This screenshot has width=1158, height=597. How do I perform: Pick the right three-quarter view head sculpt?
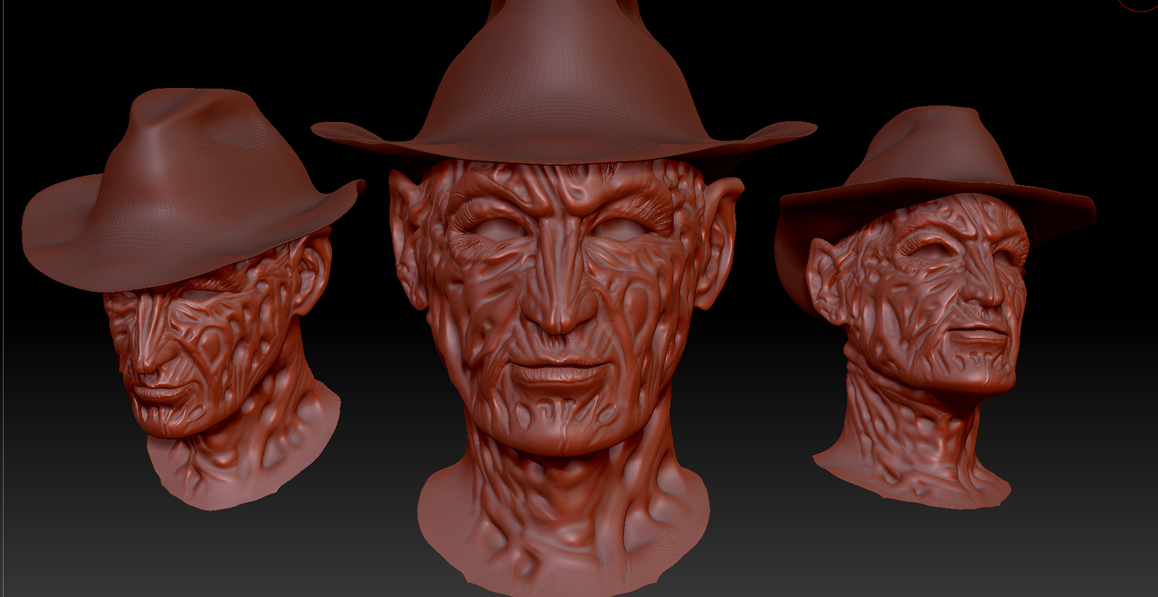point(934,307)
